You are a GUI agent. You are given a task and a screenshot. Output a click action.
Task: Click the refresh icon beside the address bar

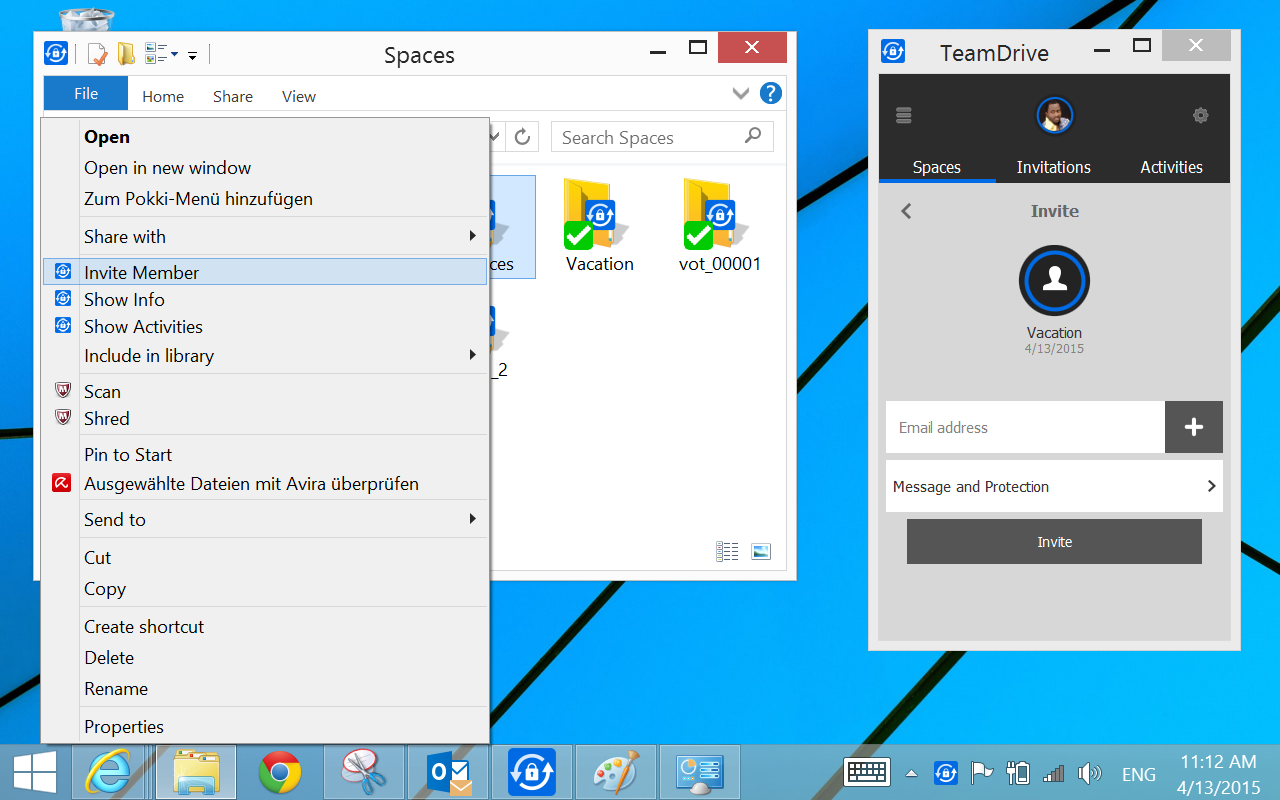click(522, 137)
